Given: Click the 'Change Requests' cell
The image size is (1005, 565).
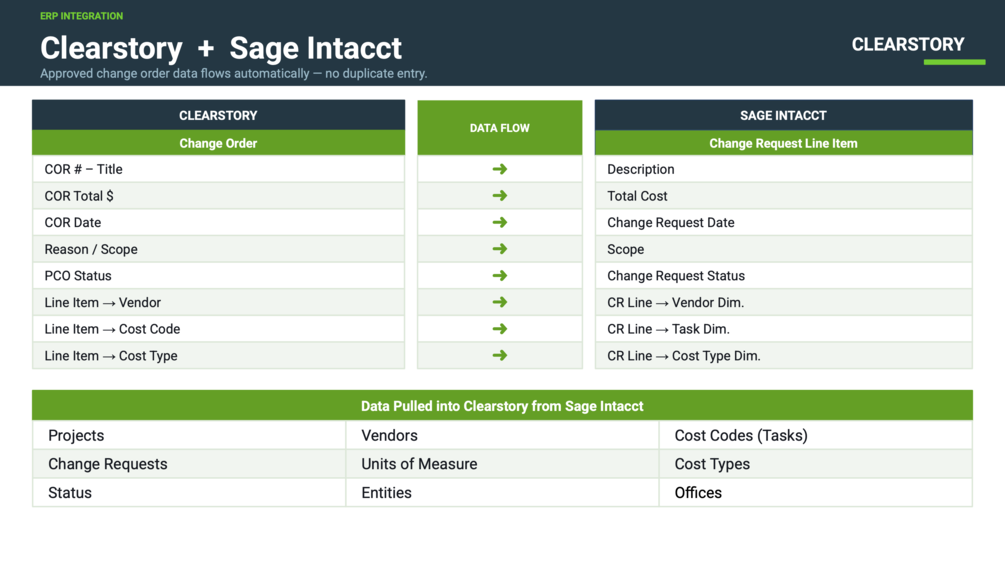Looking at the screenshot, I should point(189,464).
